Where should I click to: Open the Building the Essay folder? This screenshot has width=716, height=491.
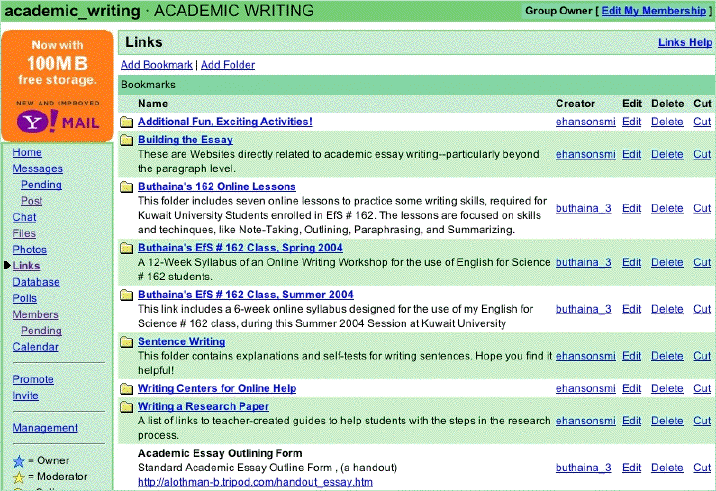click(x=185, y=140)
